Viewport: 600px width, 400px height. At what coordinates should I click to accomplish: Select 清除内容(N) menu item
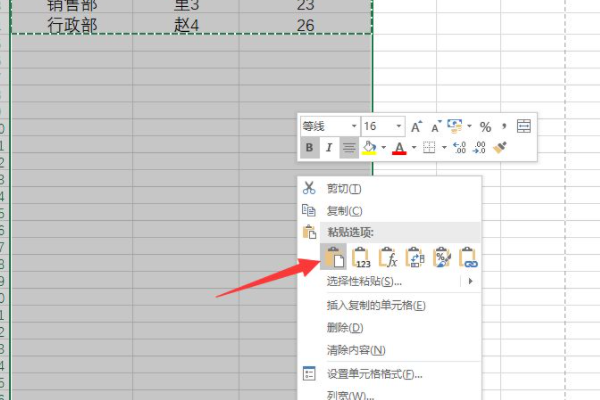click(x=356, y=349)
